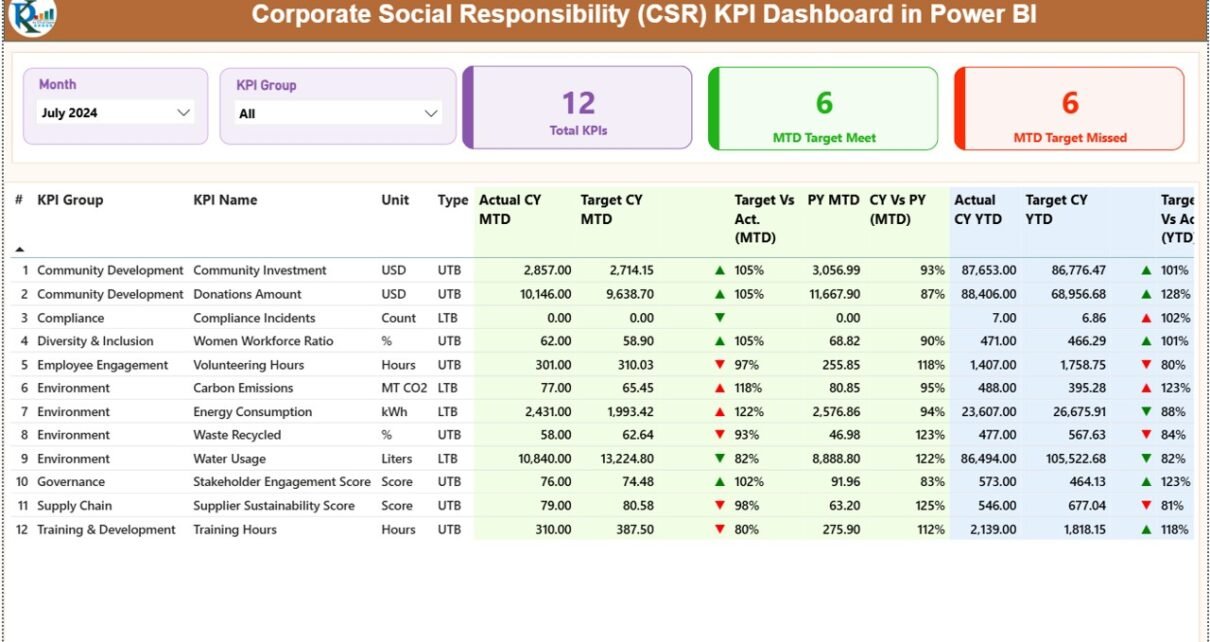Click green up arrow in Community Investment row
This screenshot has width=1210, height=642.
pos(719,270)
